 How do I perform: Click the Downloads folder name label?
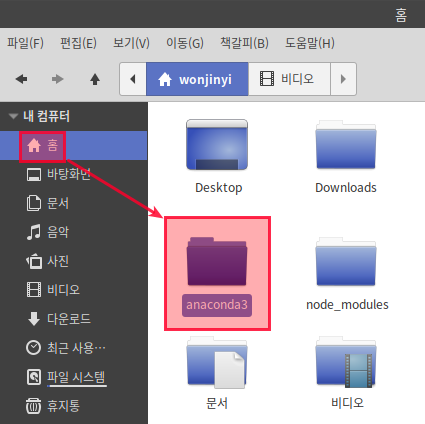(x=346, y=188)
